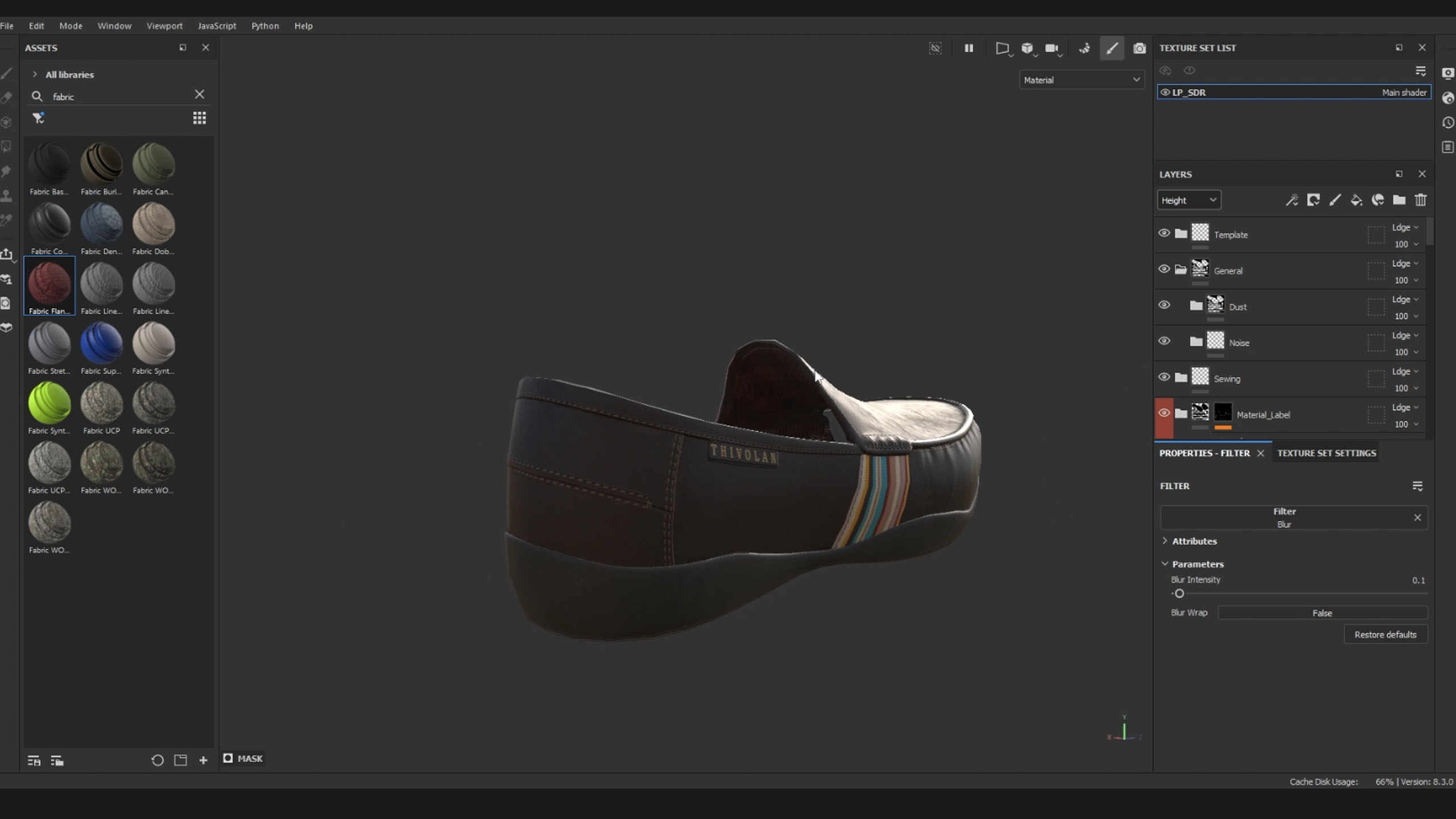Open the Viewport menu
This screenshot has height=819, width=1456.
(164, 26)
